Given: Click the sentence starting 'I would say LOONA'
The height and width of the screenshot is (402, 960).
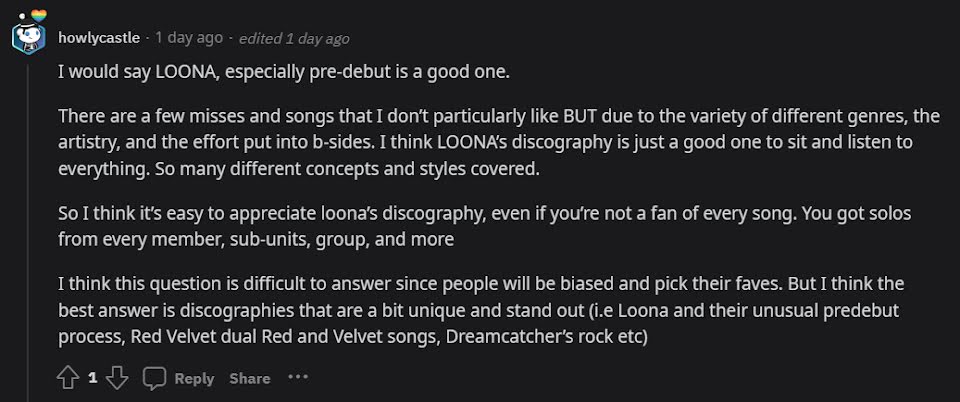Looking at the screenshot, I should click(x=284, y=72).
